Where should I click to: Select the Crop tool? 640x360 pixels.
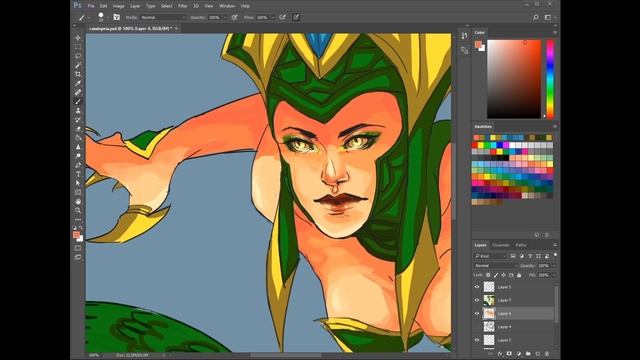78,74
